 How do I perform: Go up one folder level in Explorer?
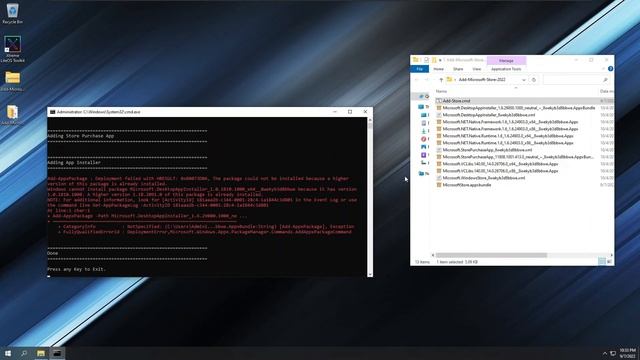pos(441,80)
